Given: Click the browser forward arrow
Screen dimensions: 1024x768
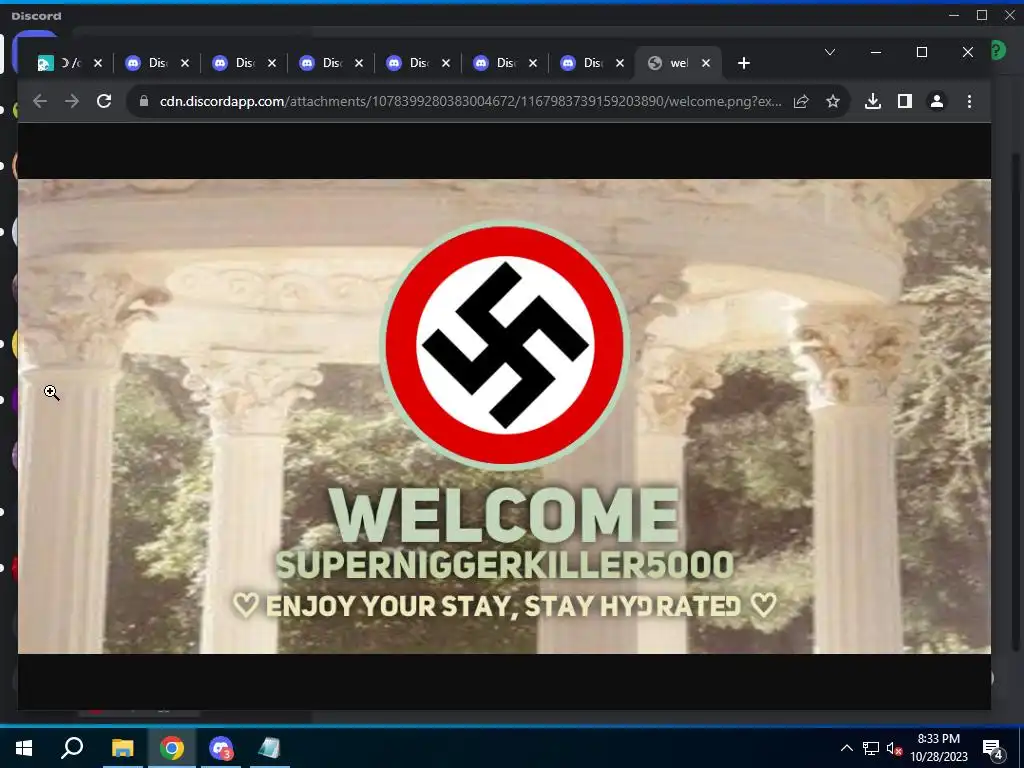Looking at the screenshot, I should (72, 101).
